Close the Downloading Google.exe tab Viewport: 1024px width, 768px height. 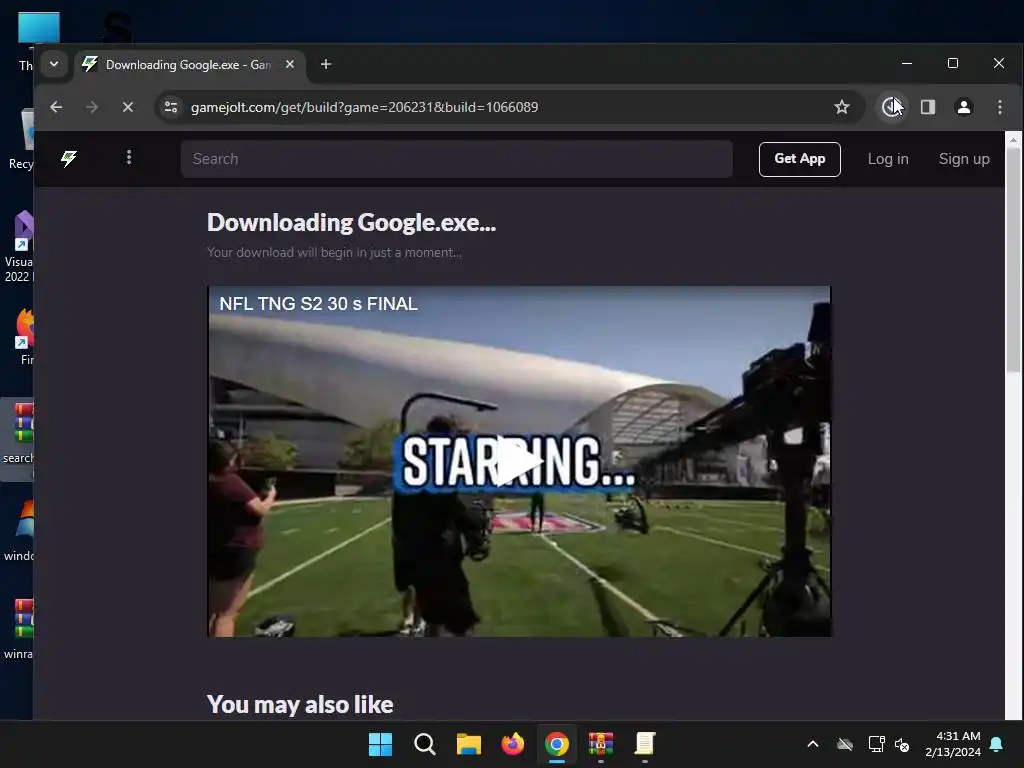(290, 64)
